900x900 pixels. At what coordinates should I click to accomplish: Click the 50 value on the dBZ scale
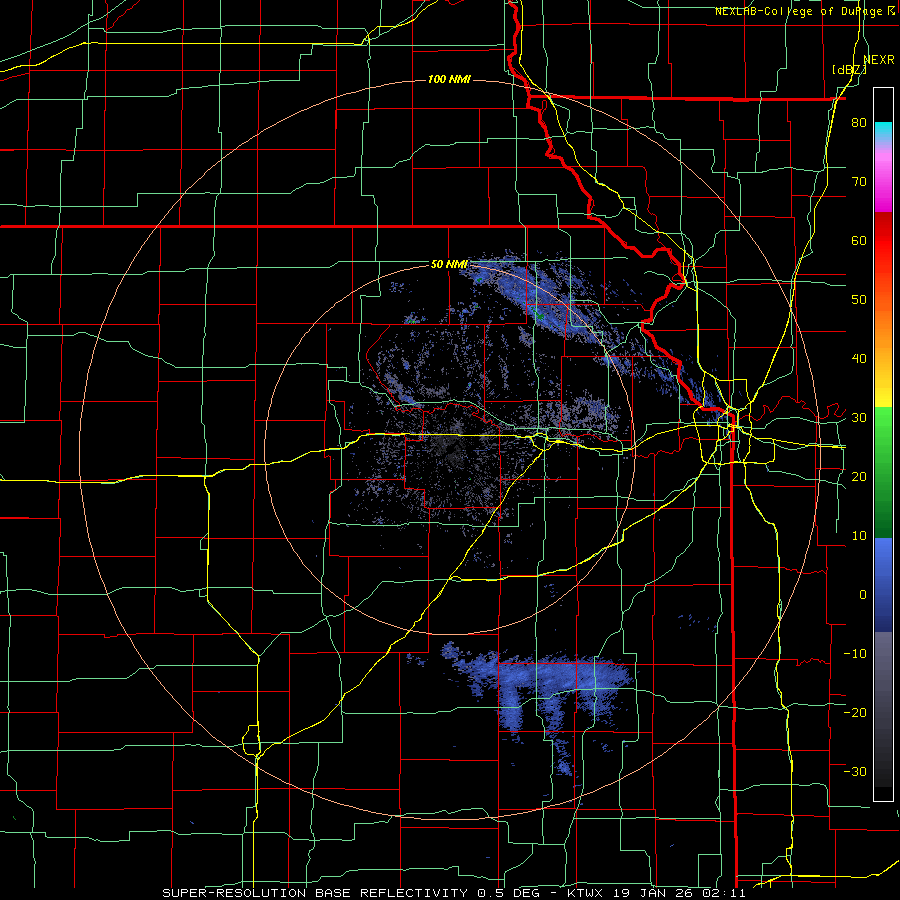pyautogui.click(x=859, y=300)
